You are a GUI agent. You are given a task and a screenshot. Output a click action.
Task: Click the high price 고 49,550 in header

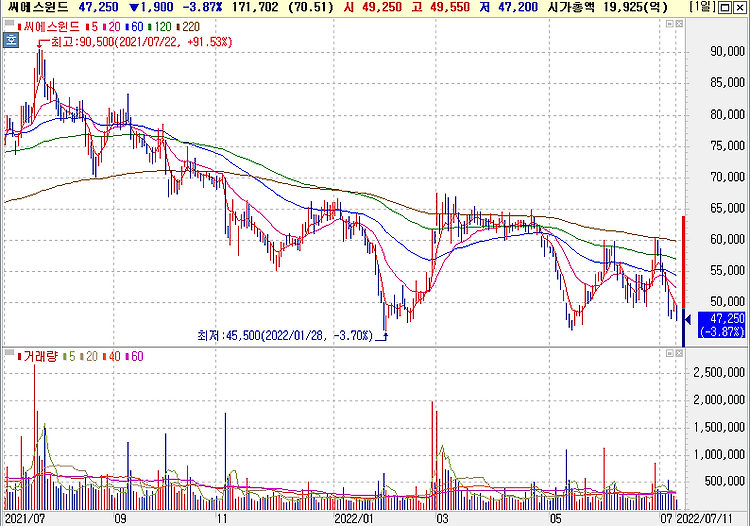pyautogui.click(x=443, y=7)
